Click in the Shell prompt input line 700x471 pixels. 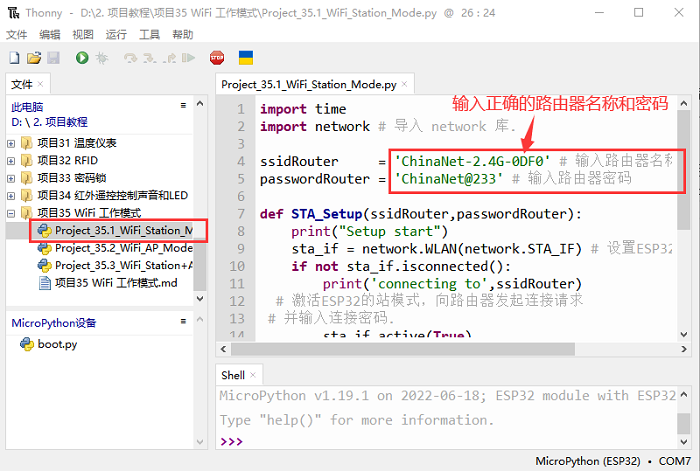[x=450, y=441]
